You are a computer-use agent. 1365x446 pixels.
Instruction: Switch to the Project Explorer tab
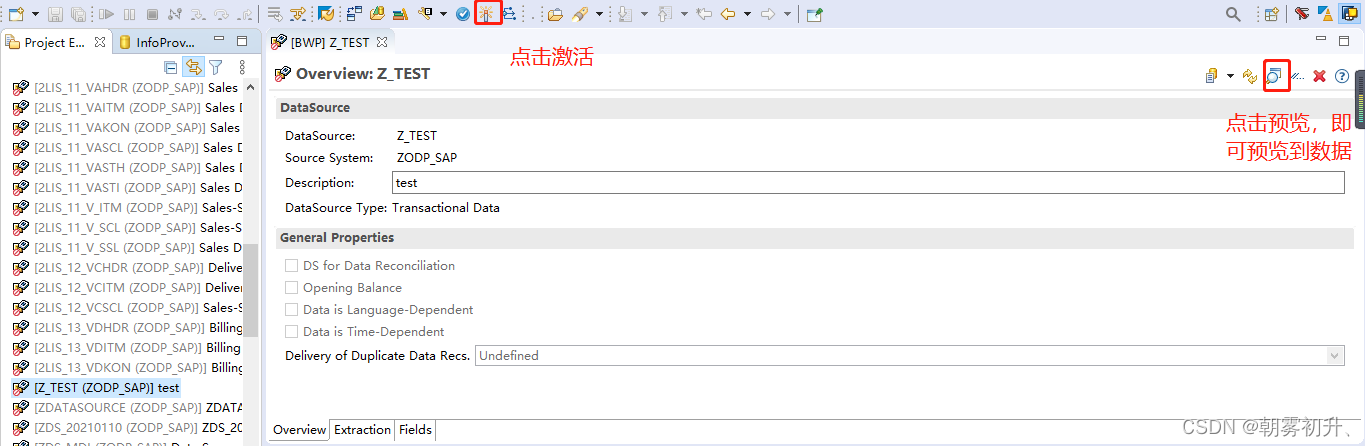point(55,43)
